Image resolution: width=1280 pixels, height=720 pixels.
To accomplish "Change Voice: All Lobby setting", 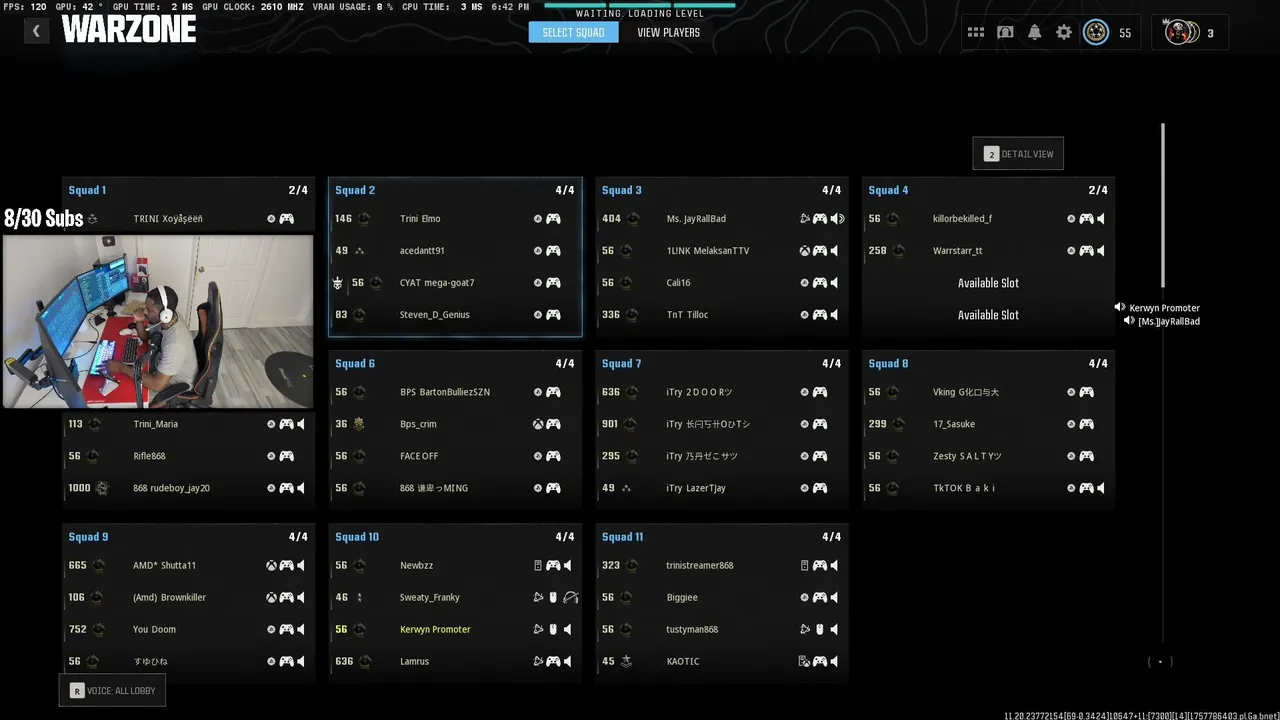I will pyautogui.click(x=111, y=691).
